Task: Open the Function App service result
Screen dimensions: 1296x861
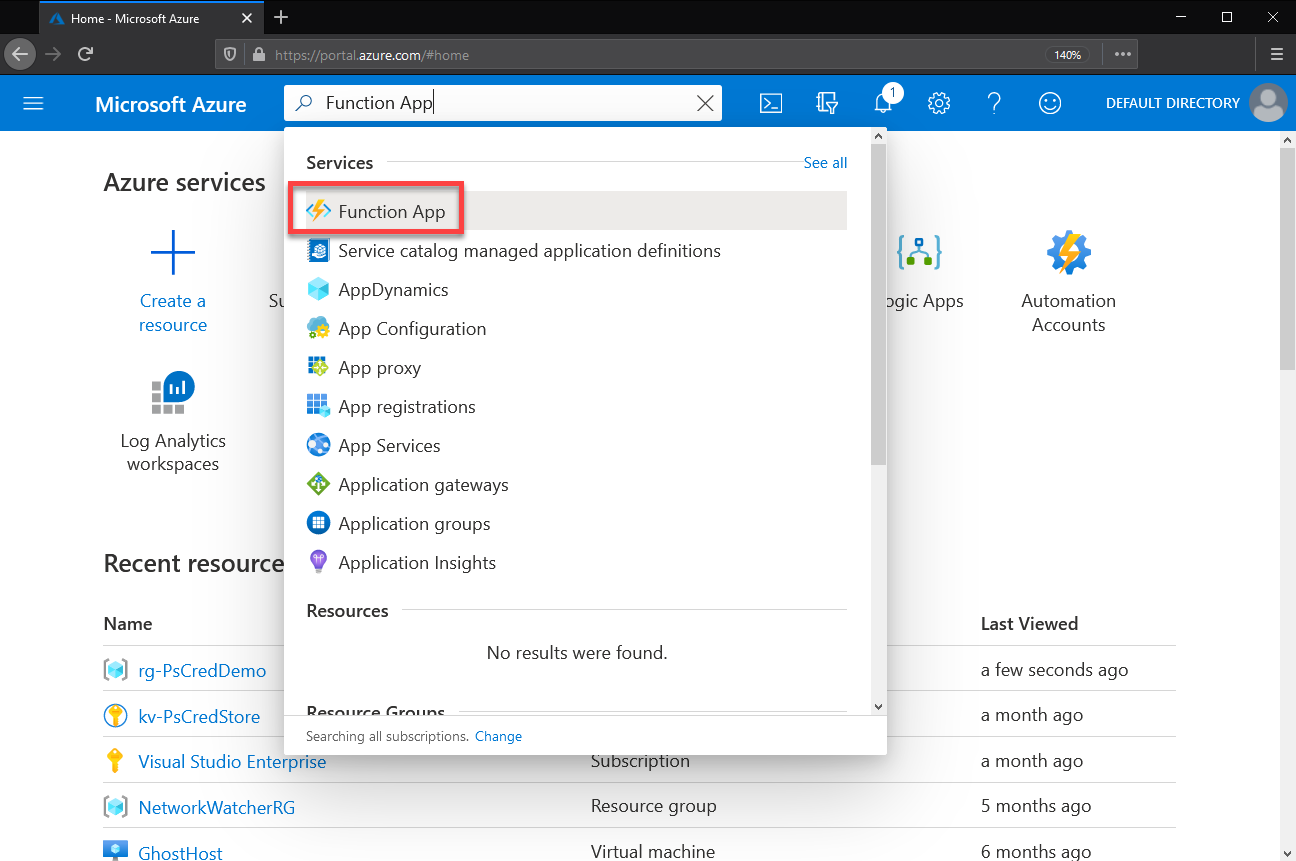Action: (575, 211)
